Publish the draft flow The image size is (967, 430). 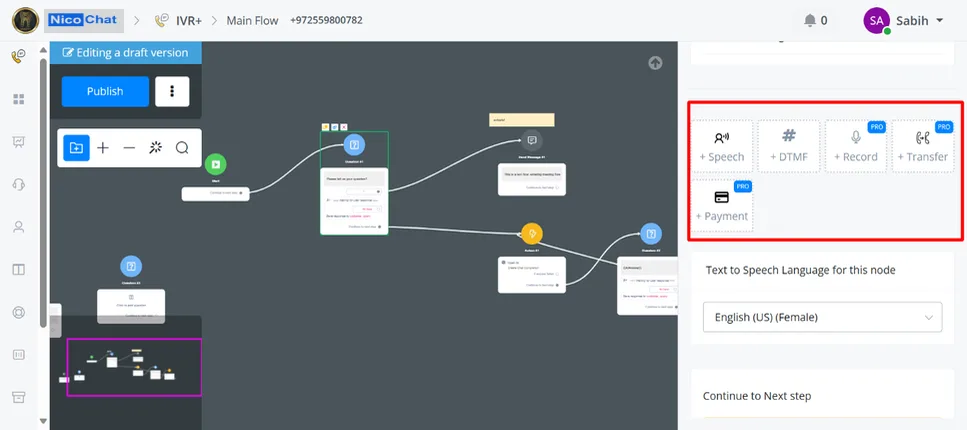(x=105, y=91)
